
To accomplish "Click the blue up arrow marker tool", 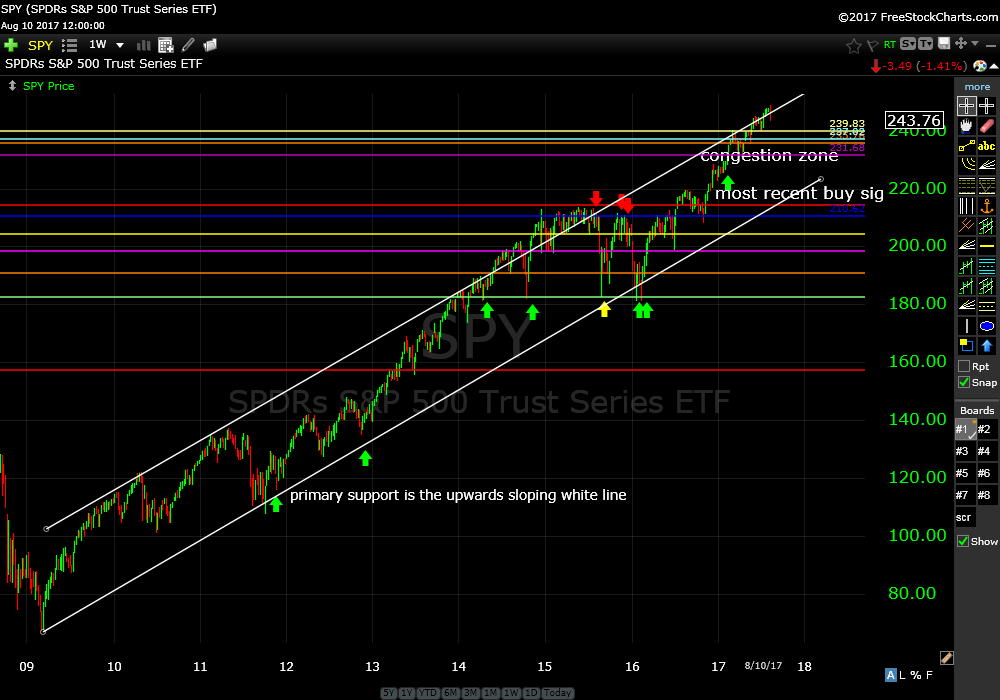I will point(987,346).
